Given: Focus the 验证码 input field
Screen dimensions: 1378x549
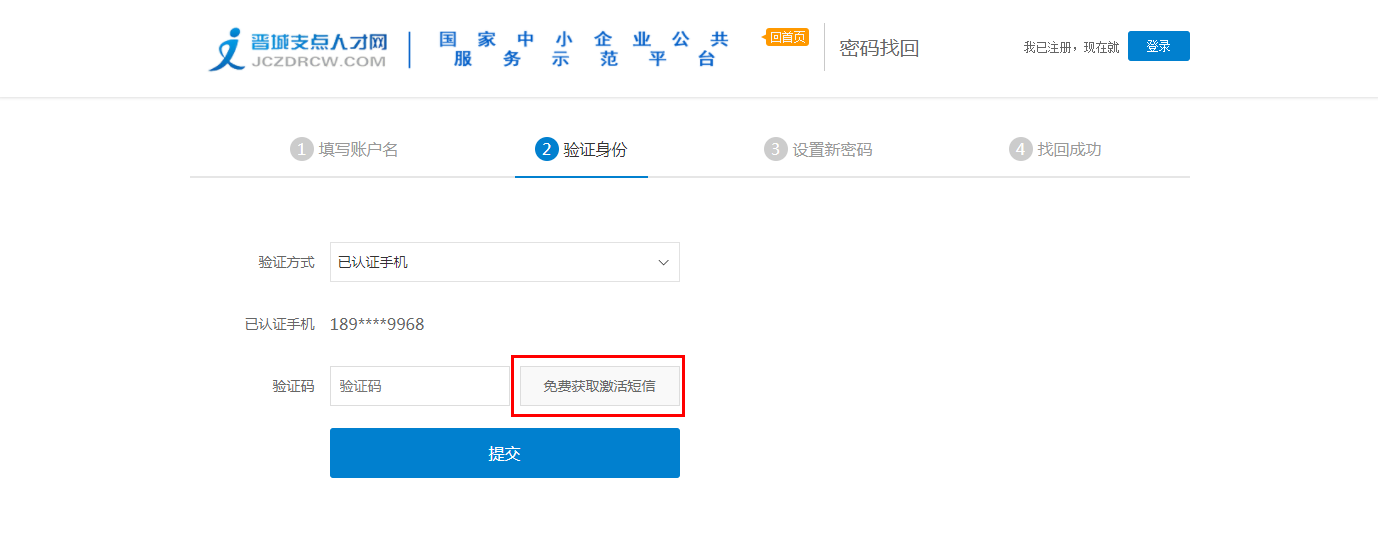Looking at the screenshot, I should click(421, 386).
